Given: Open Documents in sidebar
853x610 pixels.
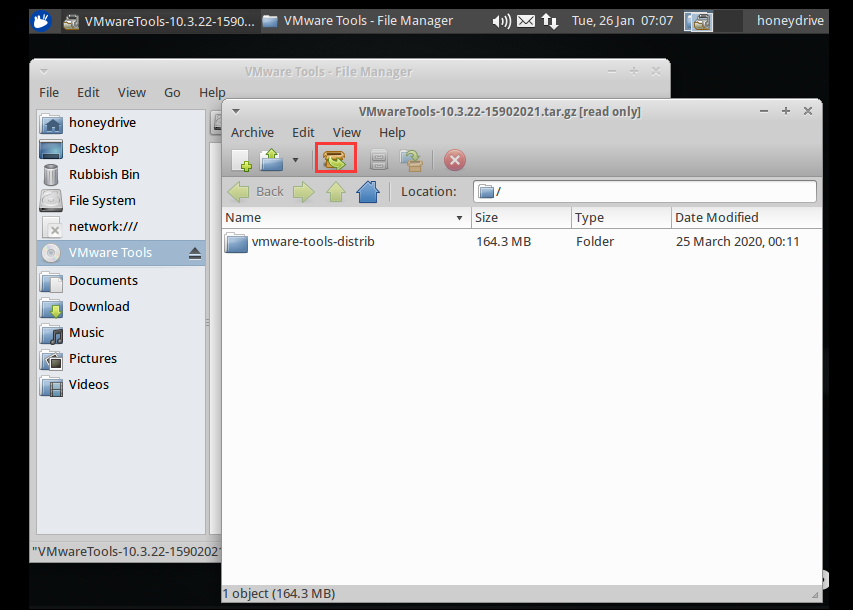Looking at the screenshot, I should click(x=121, y=281).
